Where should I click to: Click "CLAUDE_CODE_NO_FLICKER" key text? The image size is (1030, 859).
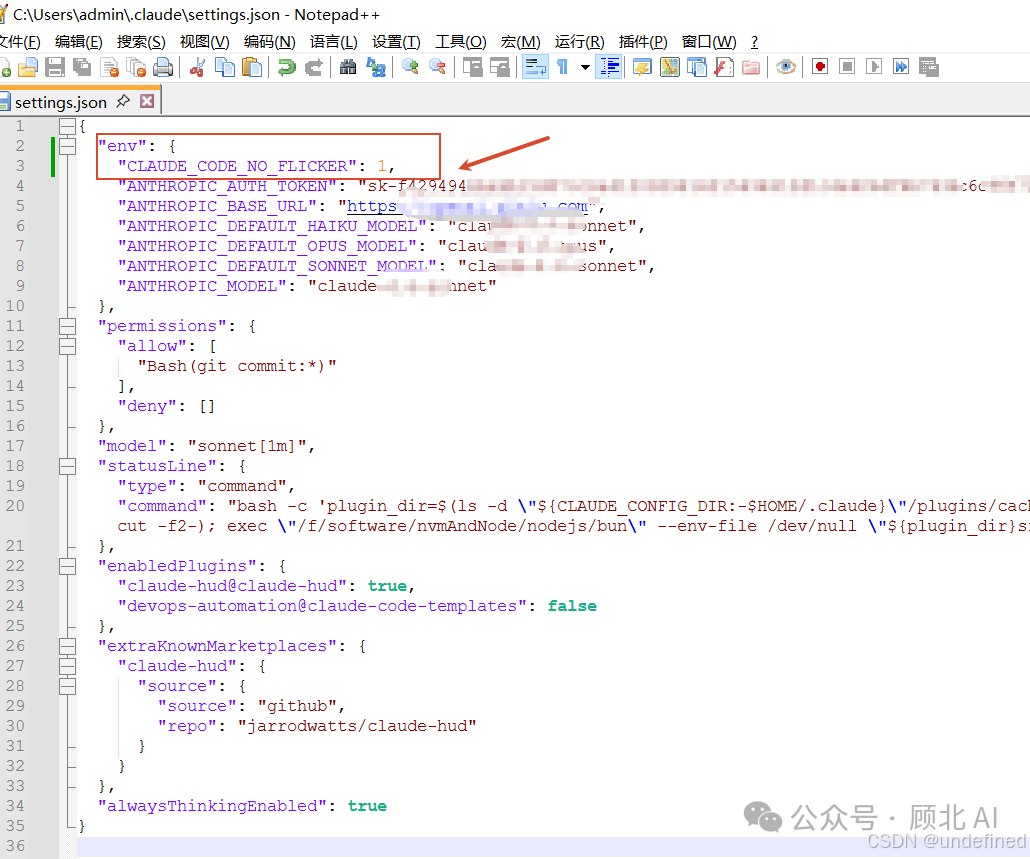click(237, 166)
